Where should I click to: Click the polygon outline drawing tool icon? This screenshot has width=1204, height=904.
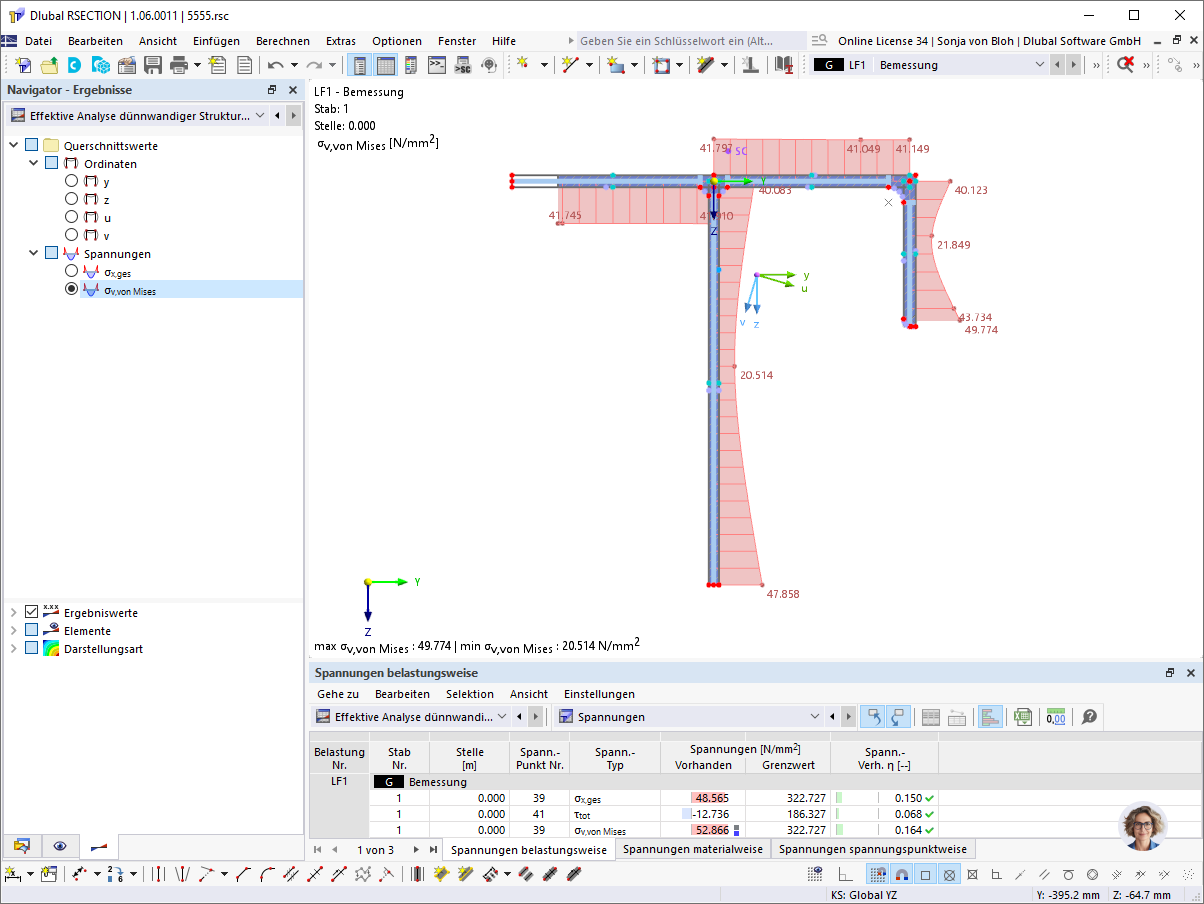click(363, 874)
